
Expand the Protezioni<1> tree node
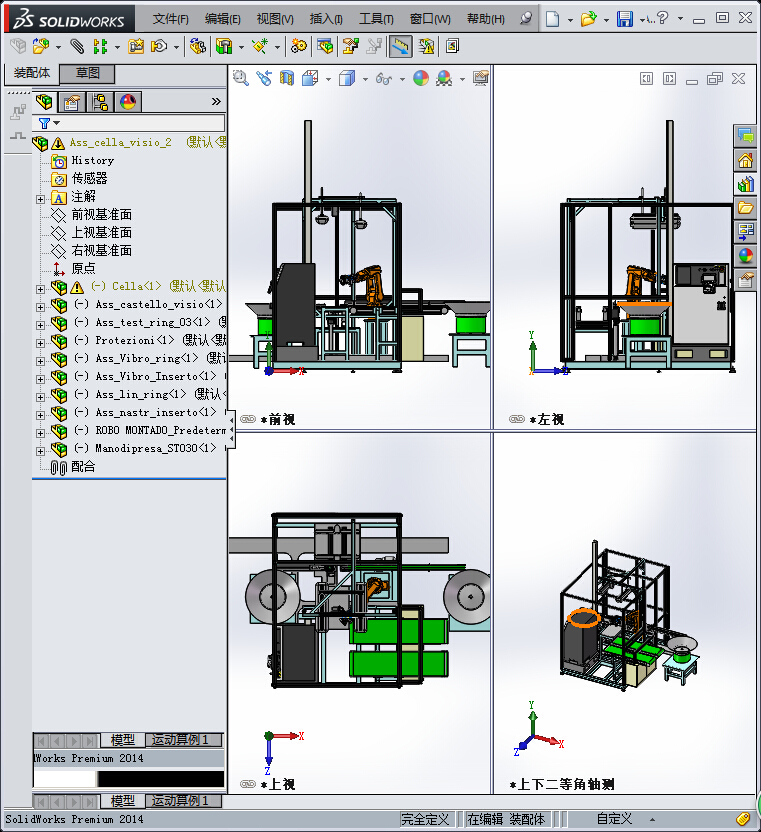40,343
